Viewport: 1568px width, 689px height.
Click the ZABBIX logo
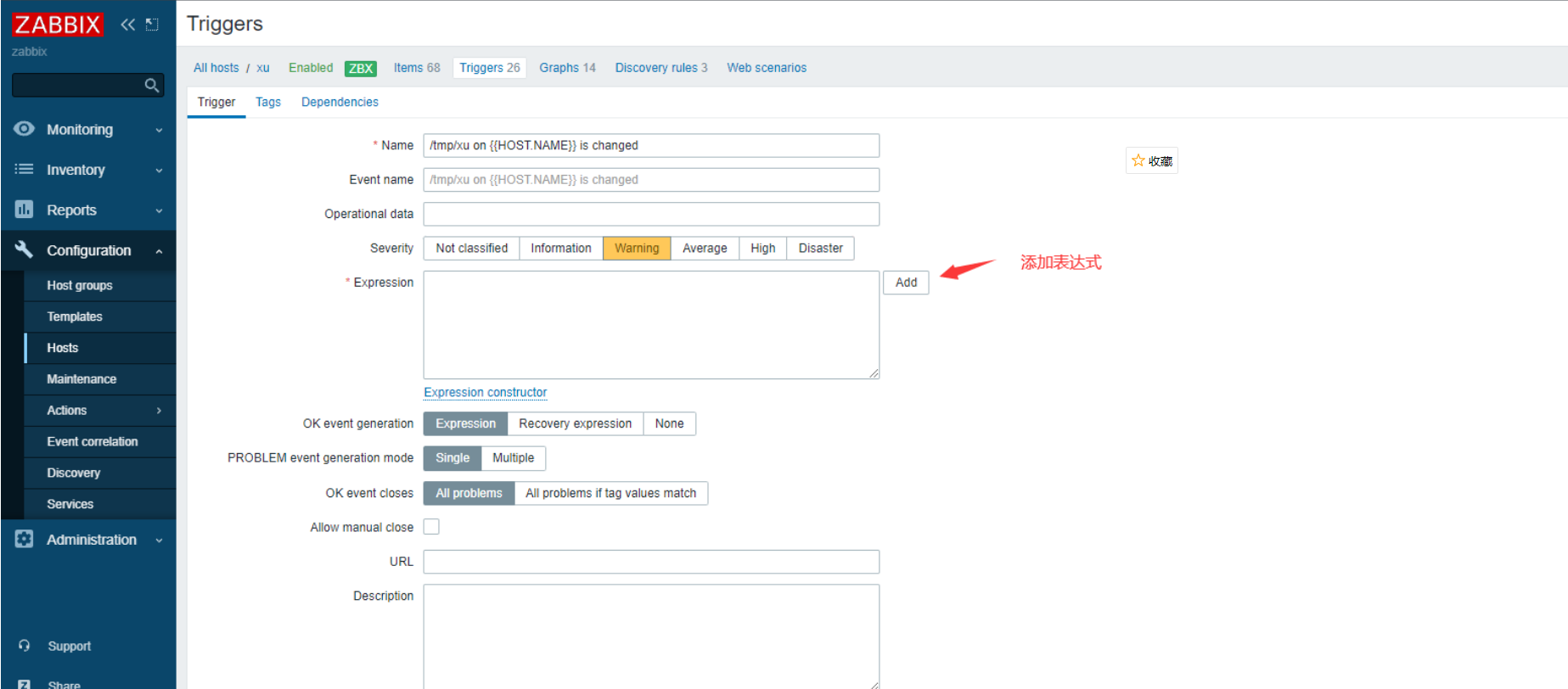click(x=57, y=25)
